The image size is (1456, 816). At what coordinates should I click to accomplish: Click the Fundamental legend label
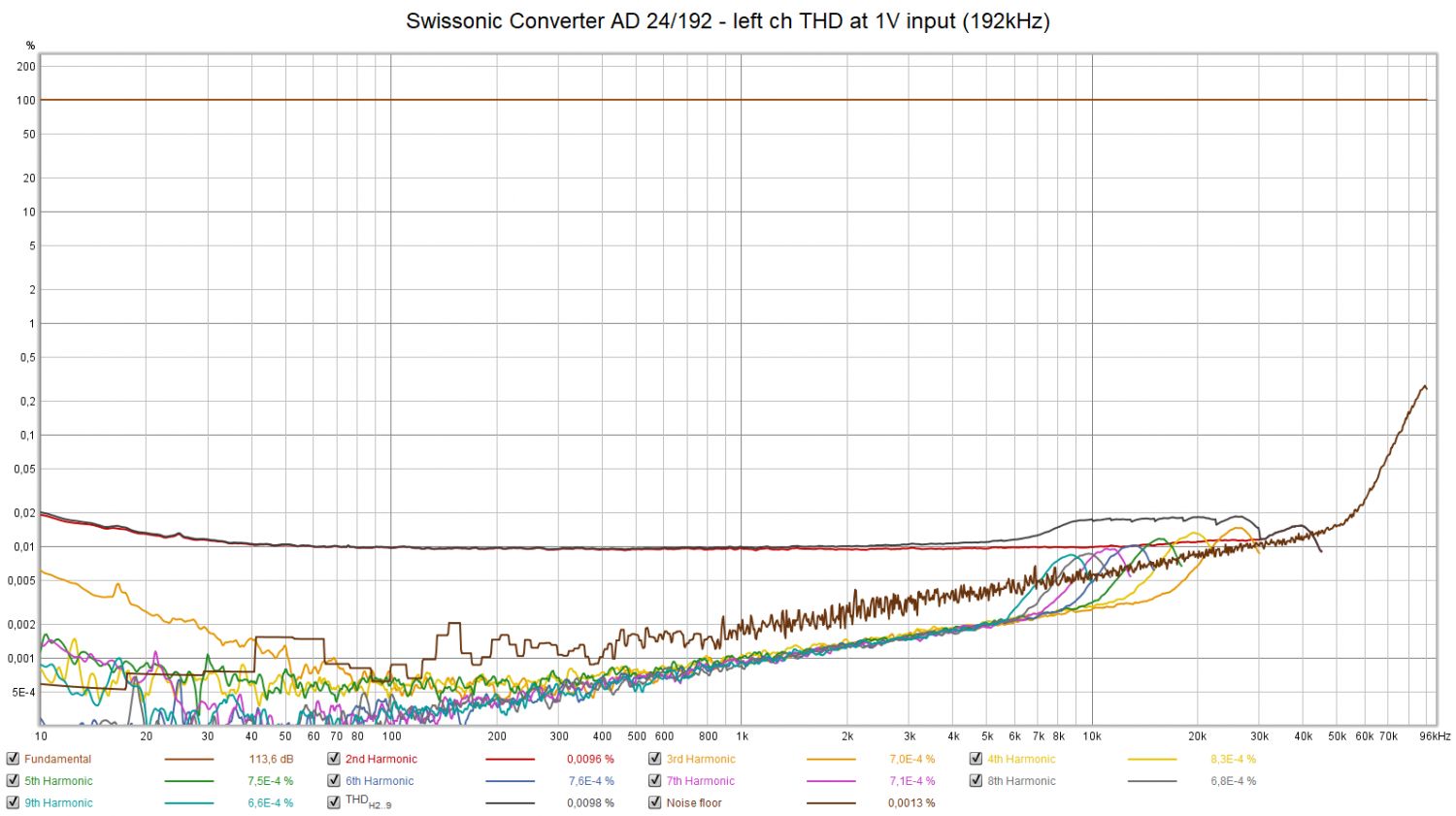58,759
